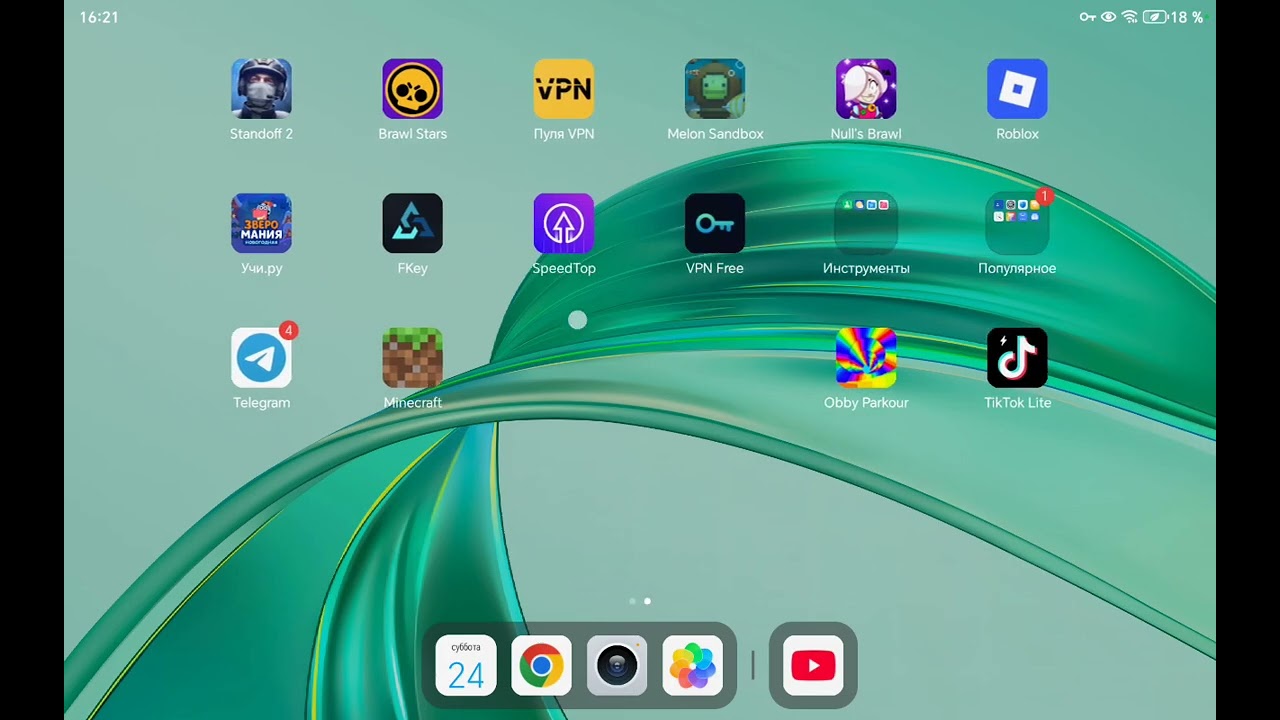
Task: Open the Gallery app in dock
Action: coord(693,665)
